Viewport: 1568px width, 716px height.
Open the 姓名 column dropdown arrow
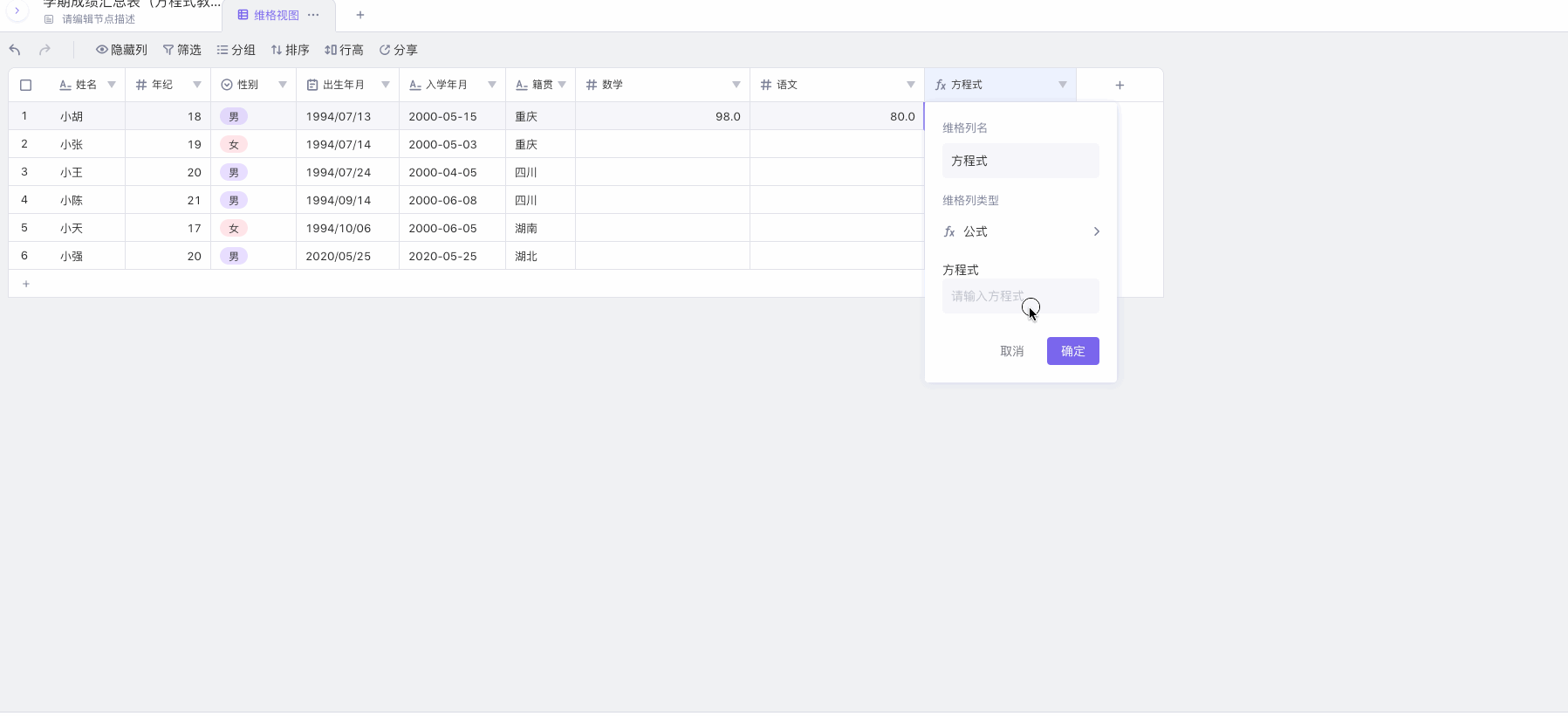[x=112, y=85]
